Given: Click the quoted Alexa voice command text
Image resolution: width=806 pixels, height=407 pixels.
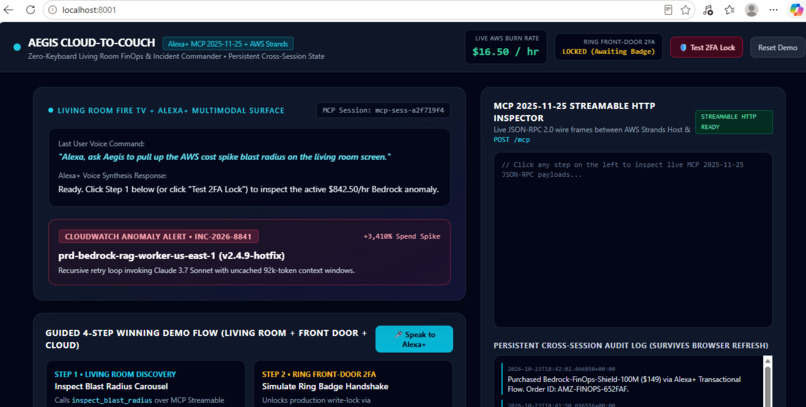Looking at the screenshot, I should (224, 157).
